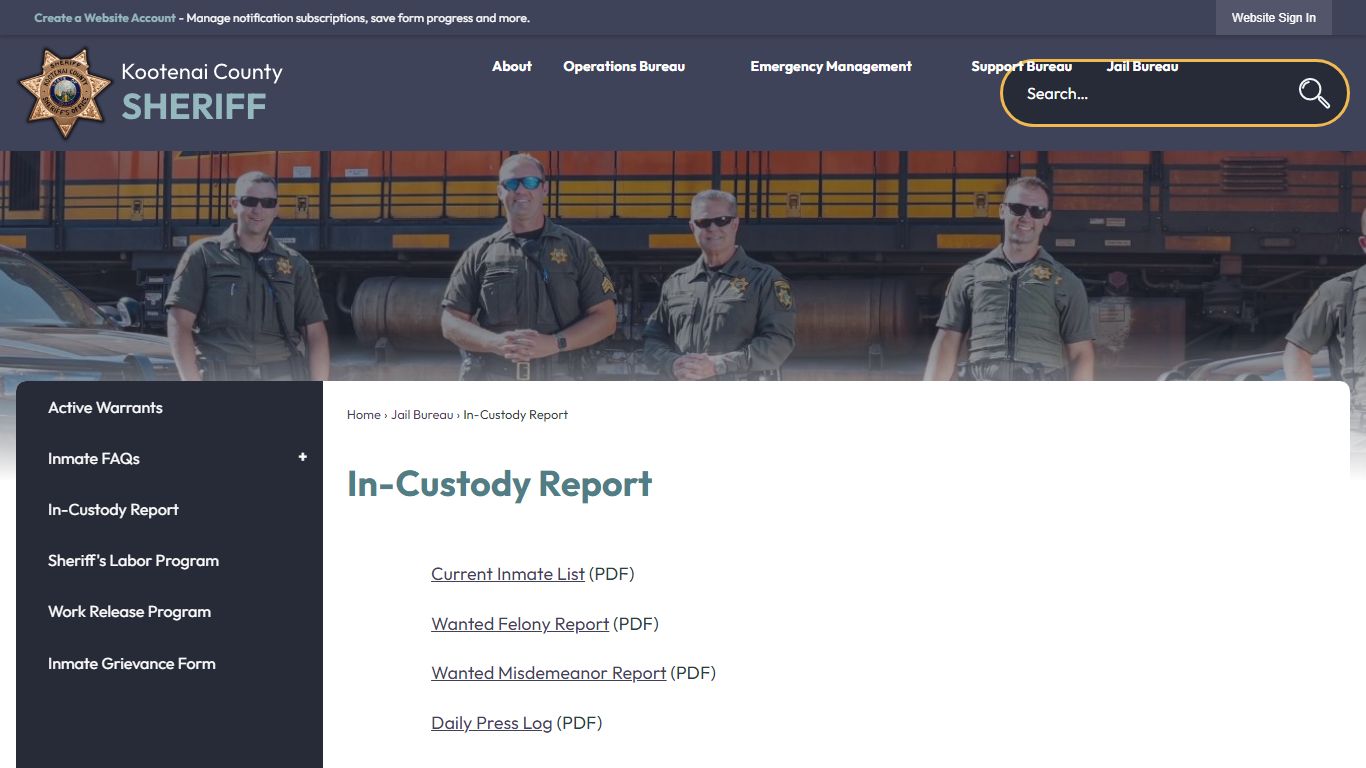Open the Emergency Management menu
The height and width of the screenshot is (768, 1366).
(830, 66)
